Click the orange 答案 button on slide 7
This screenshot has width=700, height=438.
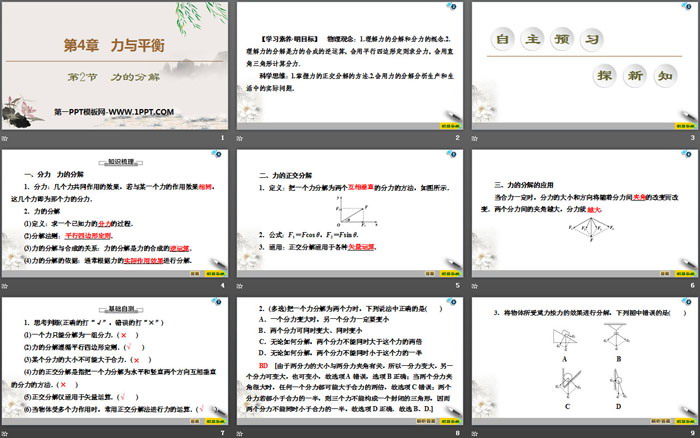pos(195,421)
